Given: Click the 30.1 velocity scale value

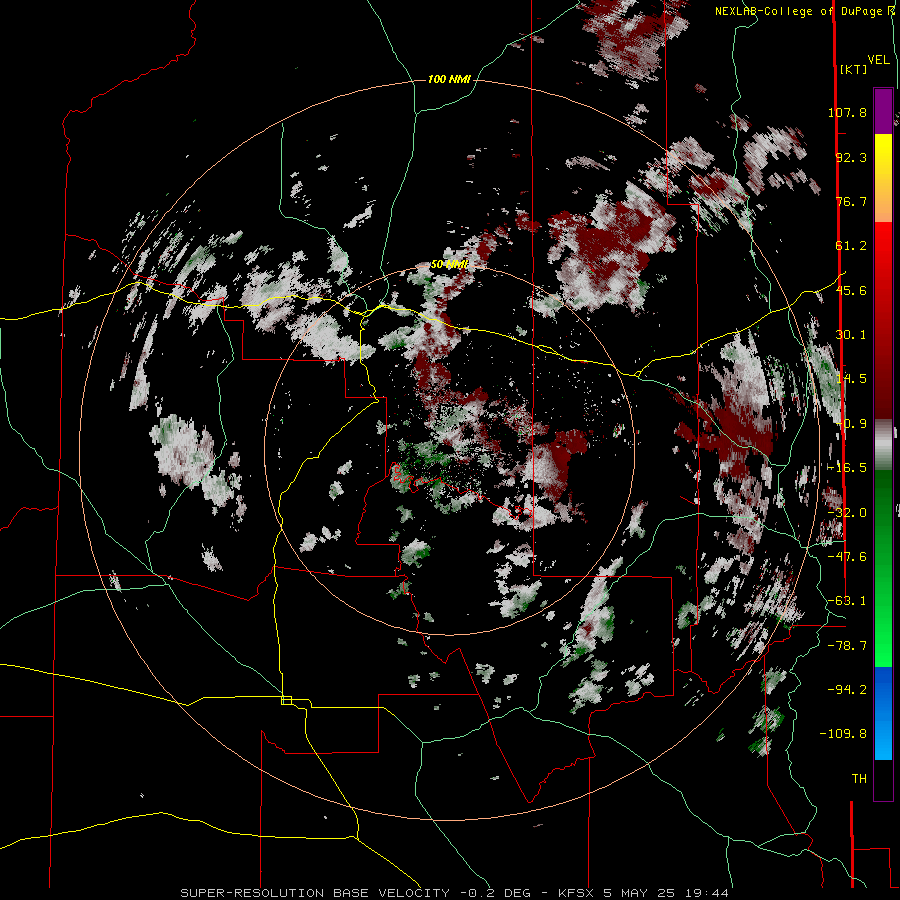Looking at the screenshot, I should point(851,335).
